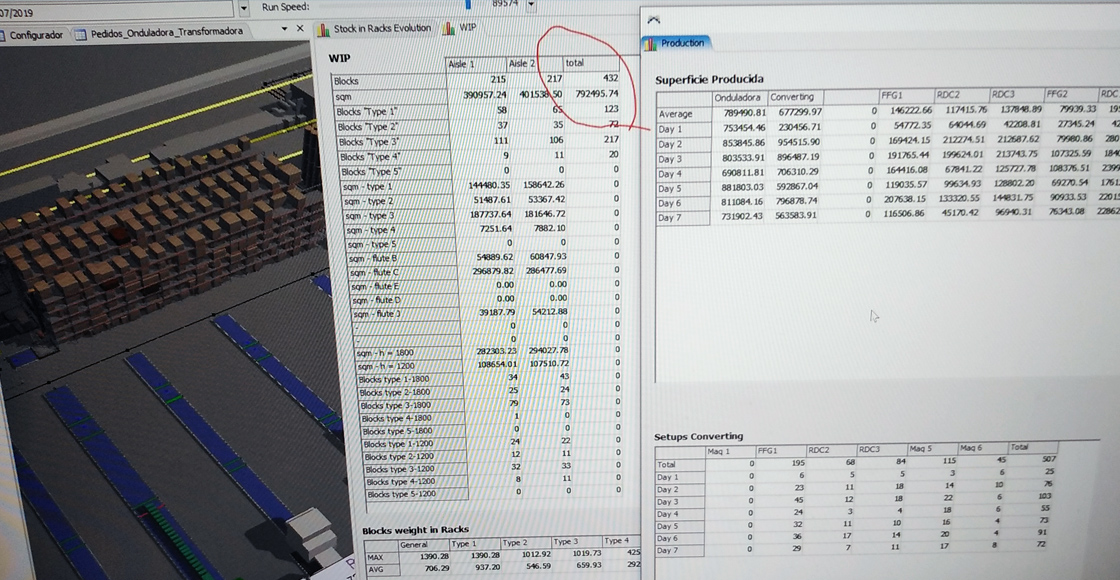Viewport: 1120px width, 580px height.
Task: Click the Converting column header
Action: tap(792, 98)
